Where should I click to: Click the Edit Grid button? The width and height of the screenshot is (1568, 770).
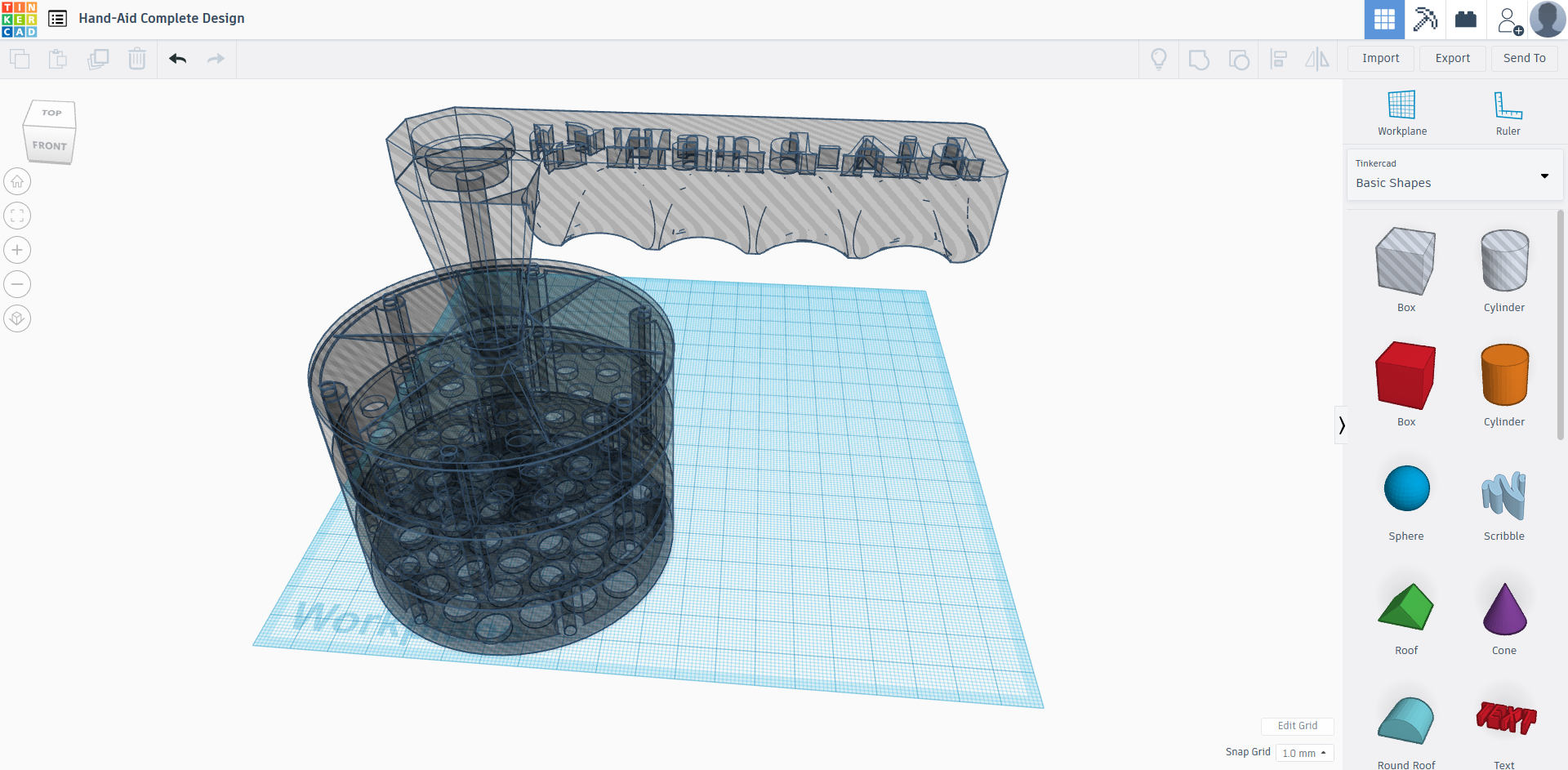1297,726
